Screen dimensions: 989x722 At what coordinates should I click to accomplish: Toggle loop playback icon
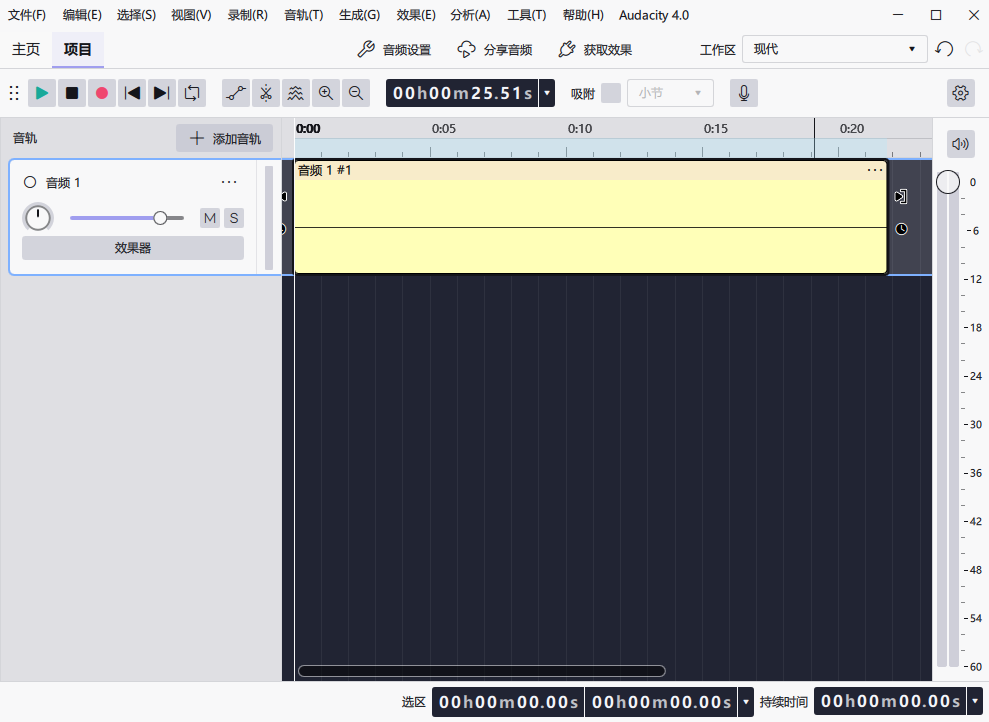coord(192,93)
